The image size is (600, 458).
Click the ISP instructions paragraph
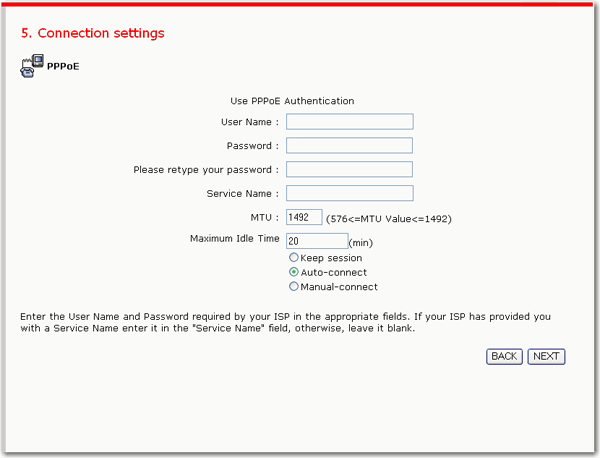(x=285, y=322)
